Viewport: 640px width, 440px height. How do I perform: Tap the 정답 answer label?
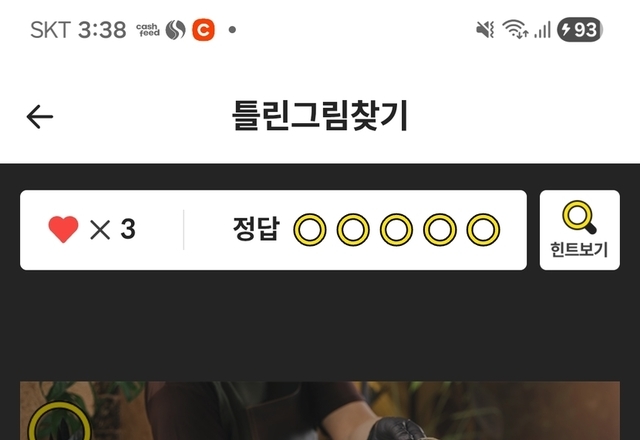click(256, 229)
